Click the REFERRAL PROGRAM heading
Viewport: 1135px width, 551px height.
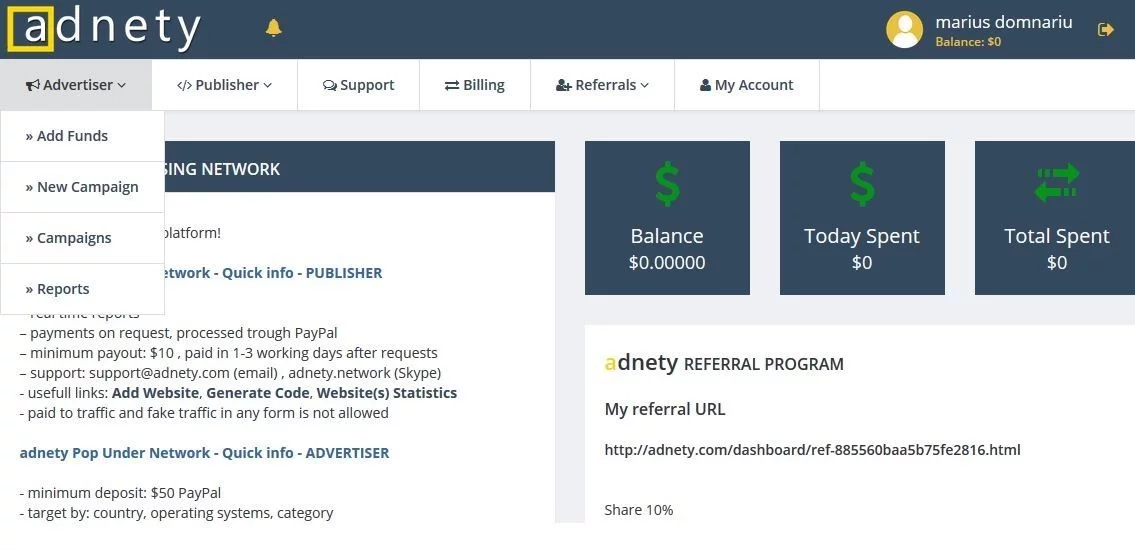(x=764, y=364)
